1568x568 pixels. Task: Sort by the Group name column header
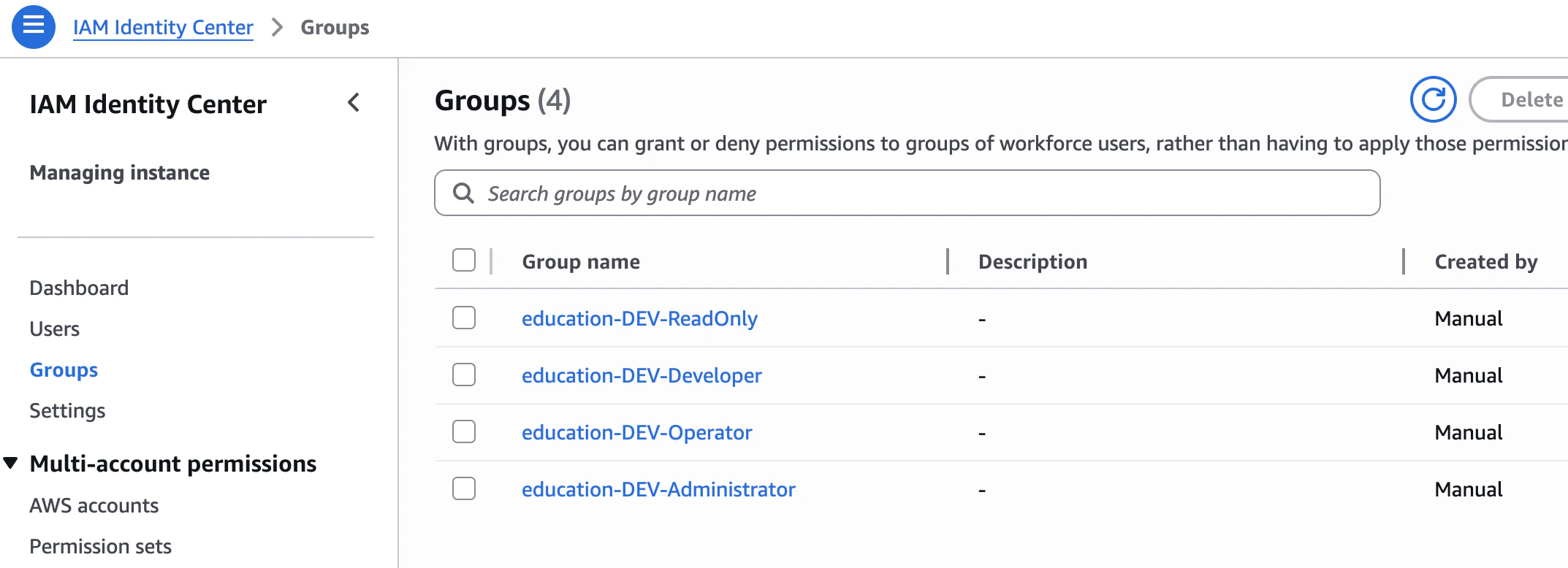[581, 261]
